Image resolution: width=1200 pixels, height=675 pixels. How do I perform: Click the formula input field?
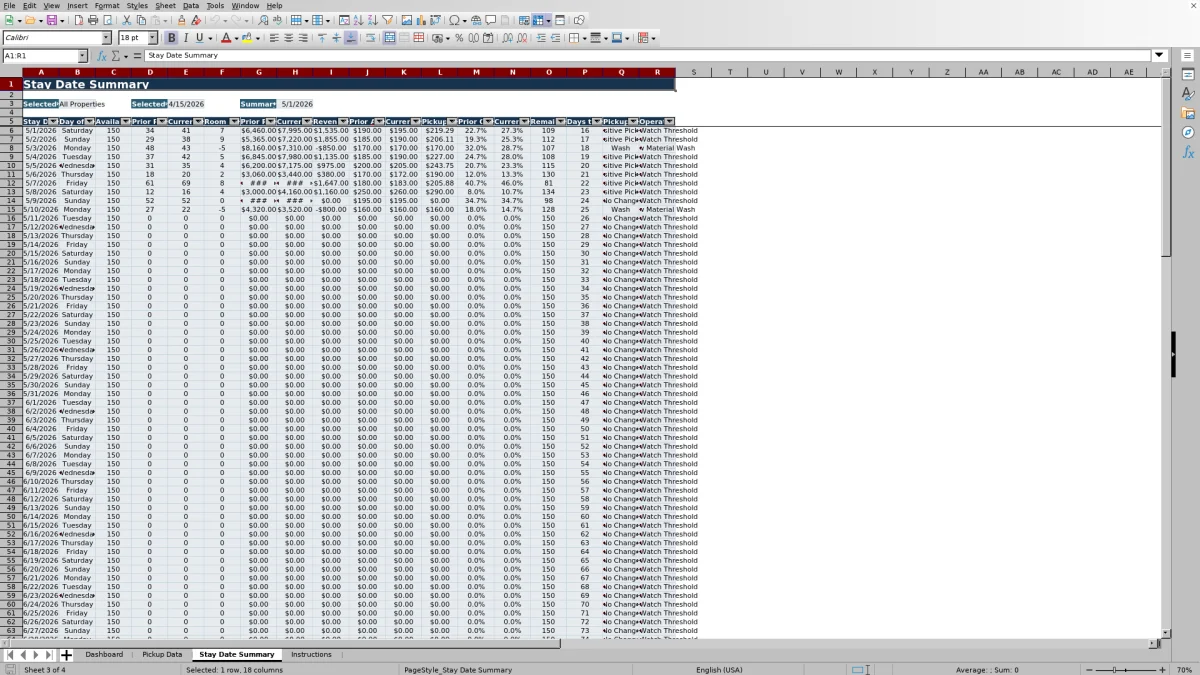[647, 56]
